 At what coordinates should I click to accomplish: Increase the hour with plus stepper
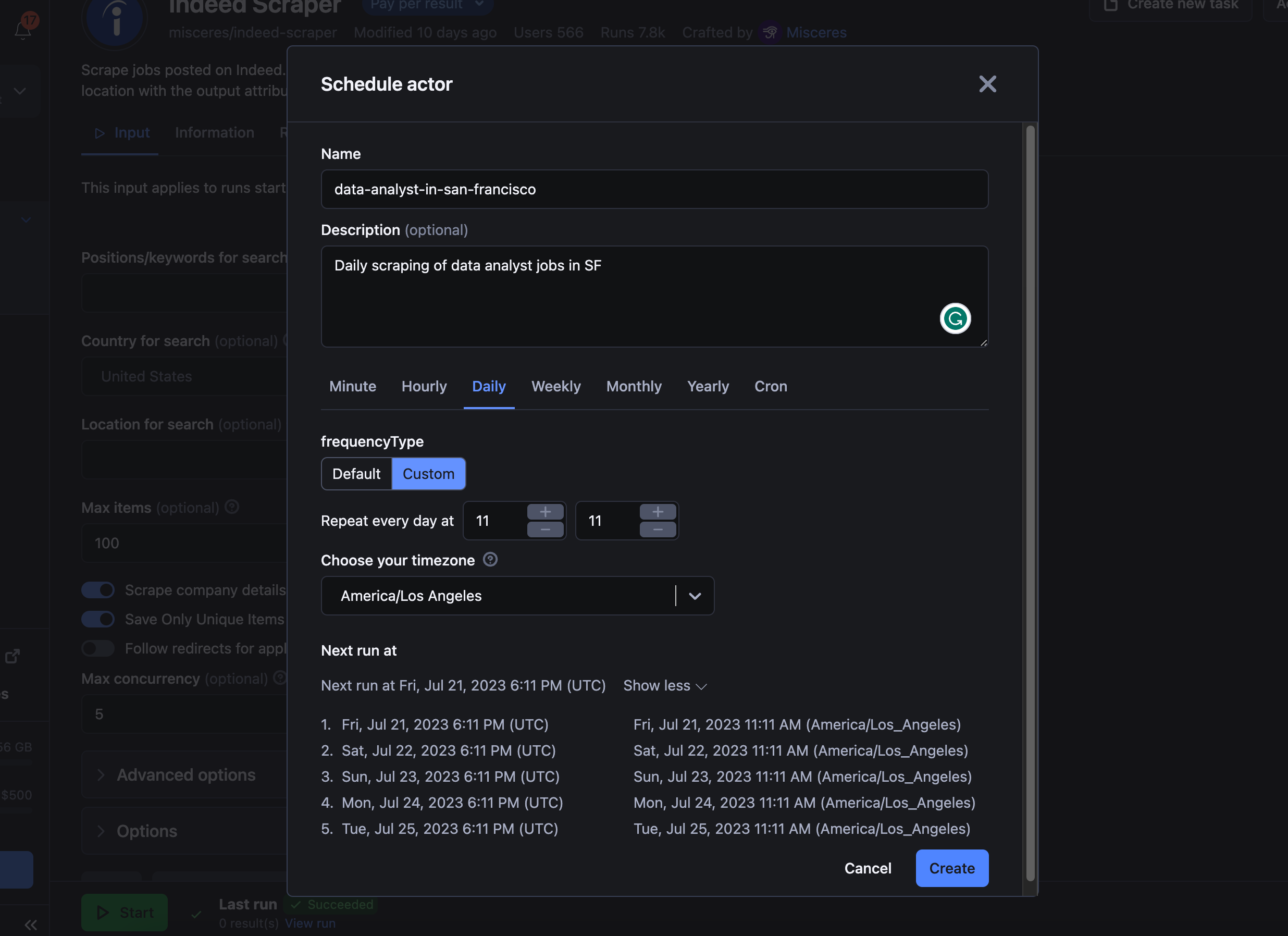click(x=544, y=512)
